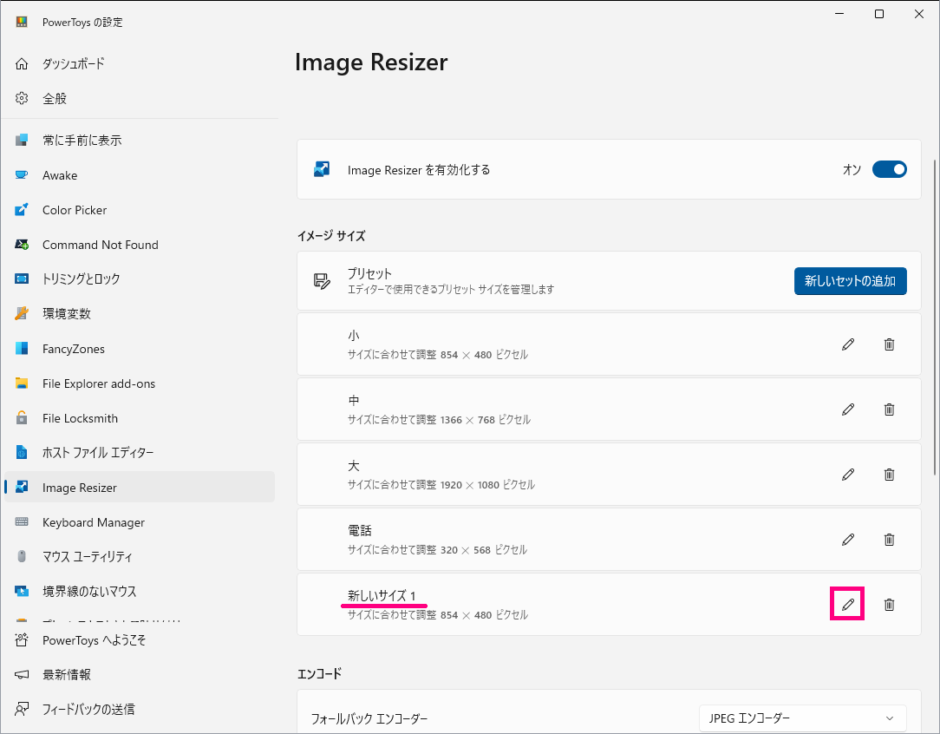Click the エンコード section heading
The image size is (940, 734).
[x=320, y=674]
